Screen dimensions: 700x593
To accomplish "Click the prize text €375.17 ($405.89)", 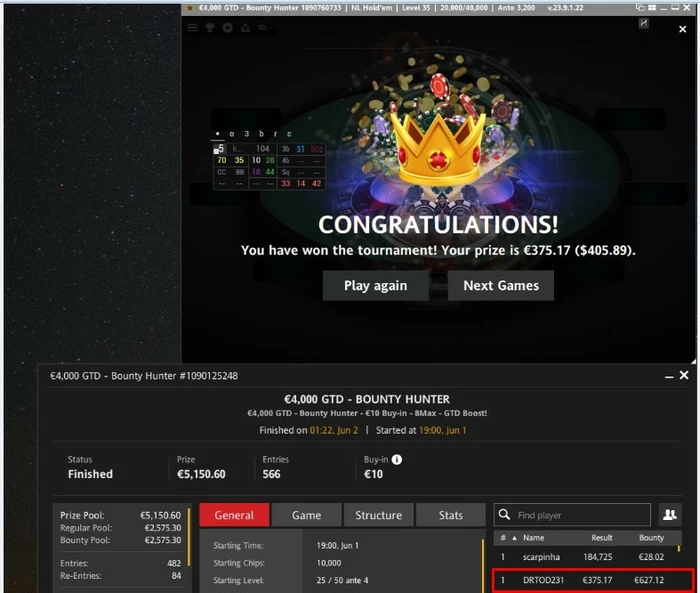I will (x=578, y=250).
